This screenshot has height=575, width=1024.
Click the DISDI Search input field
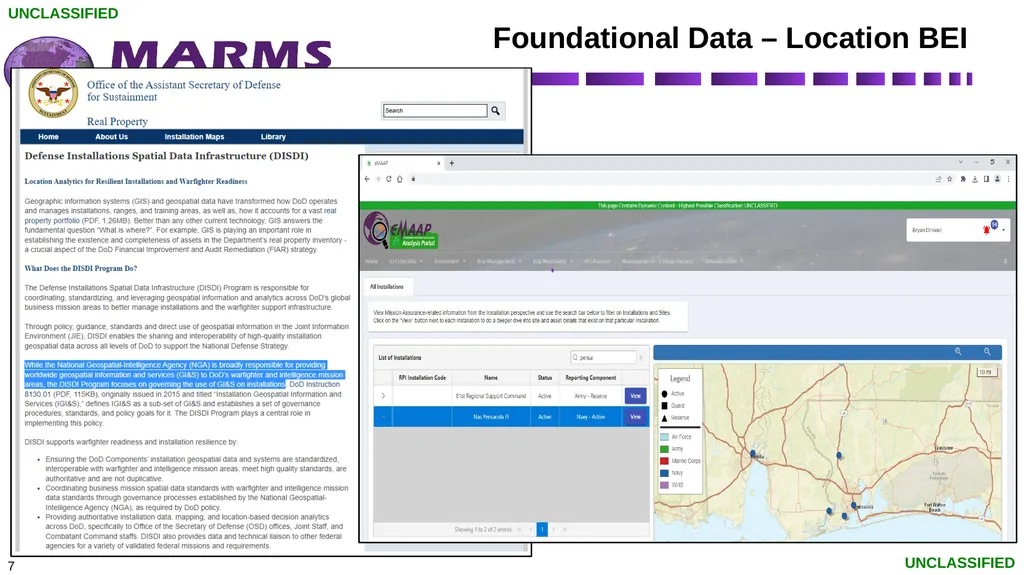tap(435, 110)
